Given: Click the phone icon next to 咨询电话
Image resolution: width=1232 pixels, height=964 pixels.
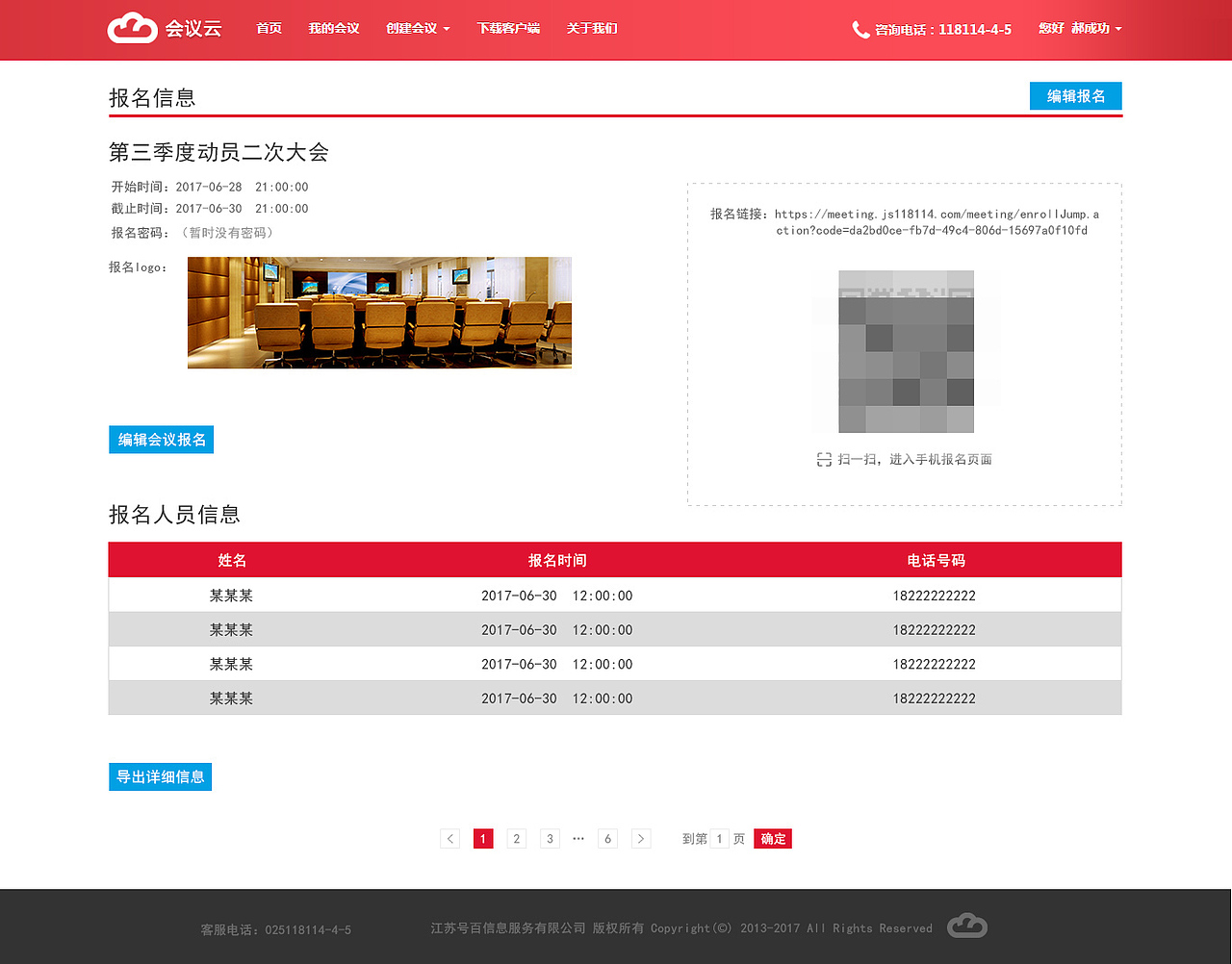Looking at the screenshot, I should [x=860, y=29].
